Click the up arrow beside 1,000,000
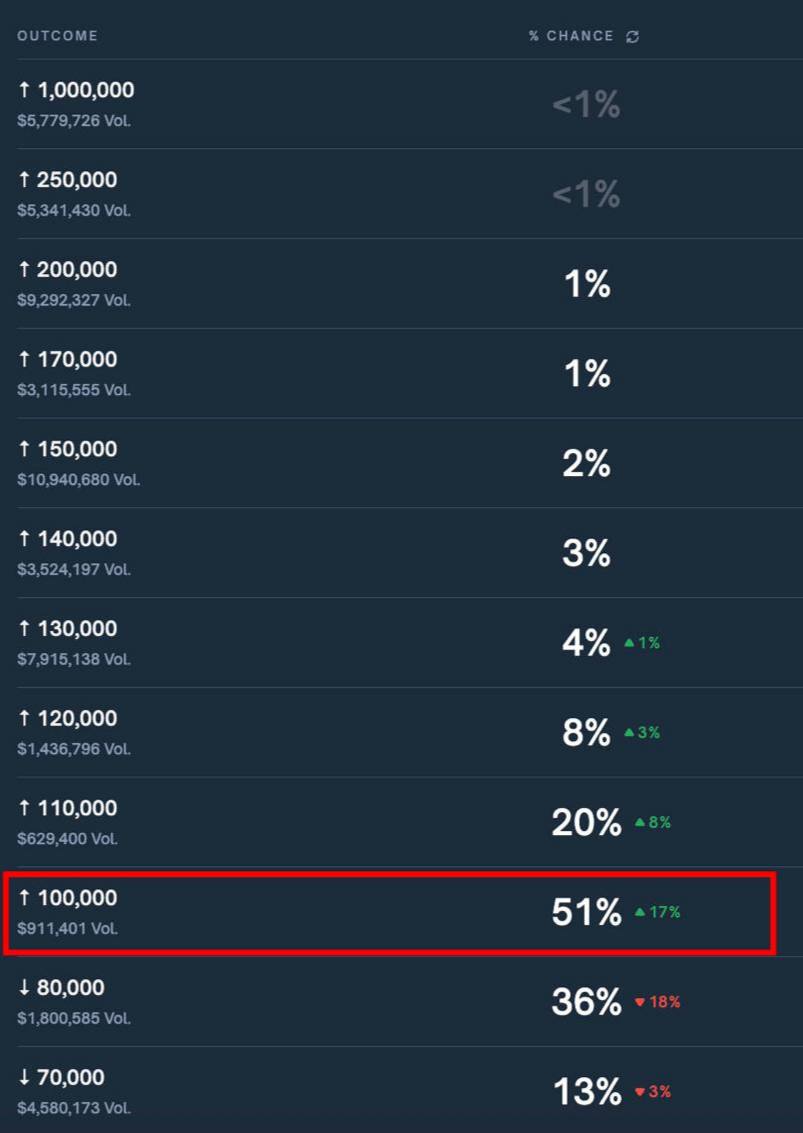 pyautogui.click(x=24, y=89)
